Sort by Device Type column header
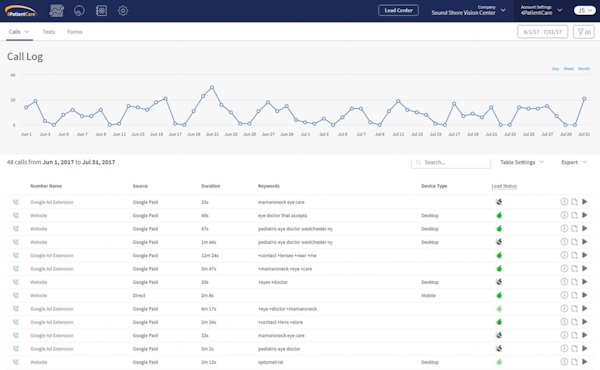Screen dimensions: 600x370 [434, 186]
